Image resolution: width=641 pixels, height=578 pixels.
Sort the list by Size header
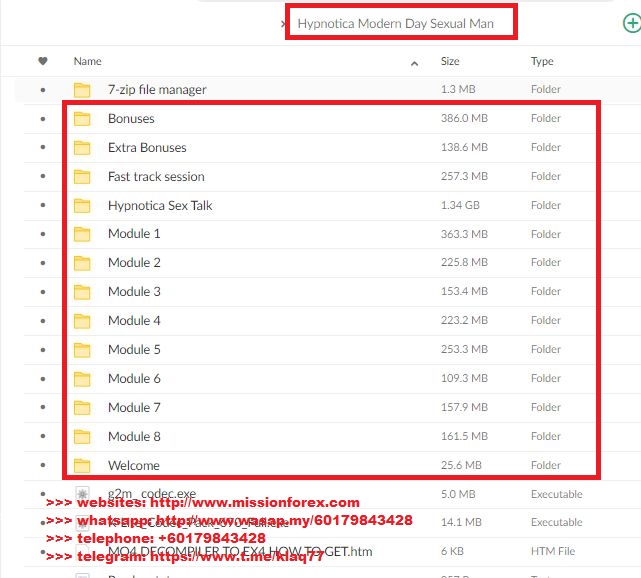[x=450, y=61]
